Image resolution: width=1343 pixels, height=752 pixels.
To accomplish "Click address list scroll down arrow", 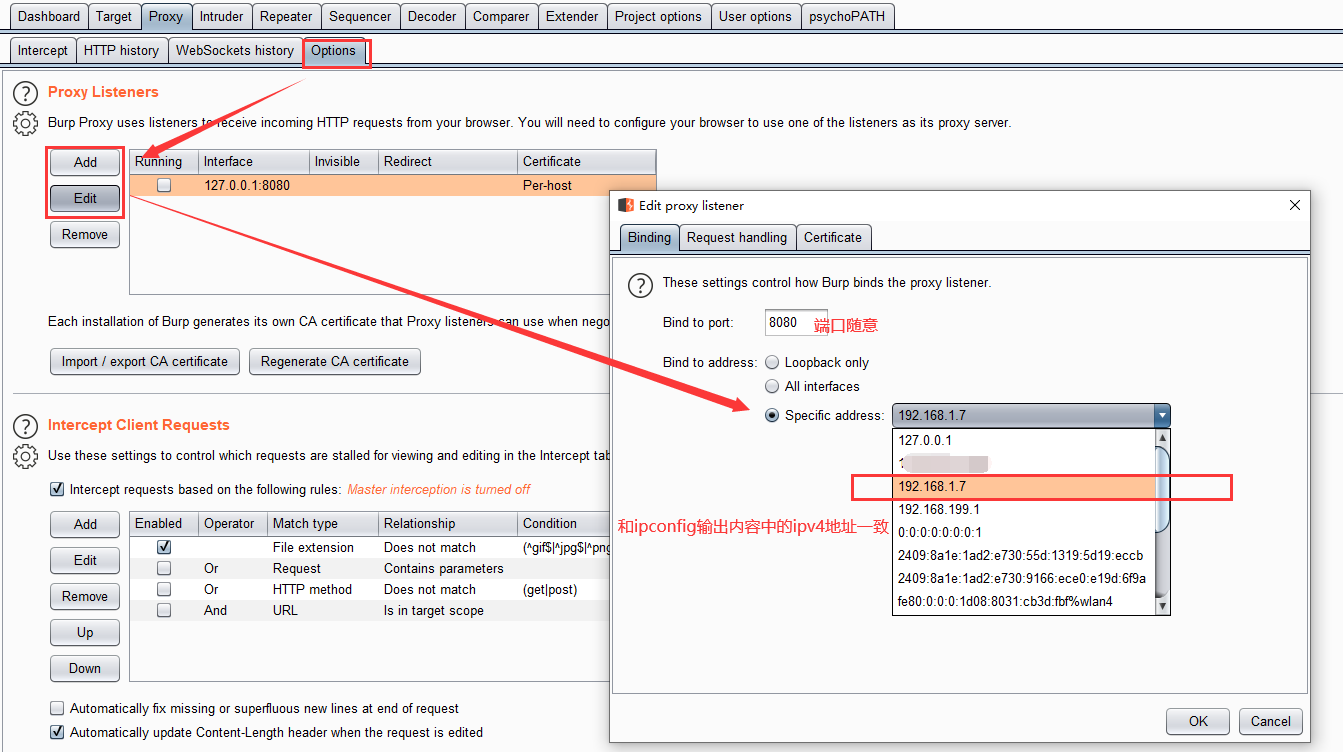I will coord(1162,606).
